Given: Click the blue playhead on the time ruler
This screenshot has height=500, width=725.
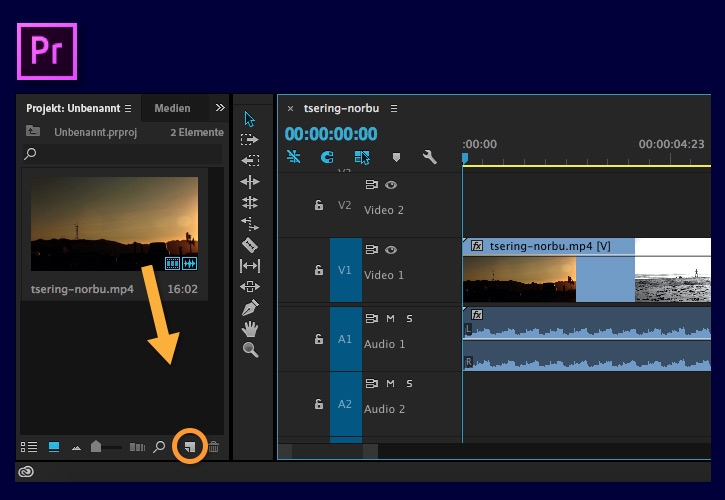Looking at the screenshot, I should coord(465,159).
